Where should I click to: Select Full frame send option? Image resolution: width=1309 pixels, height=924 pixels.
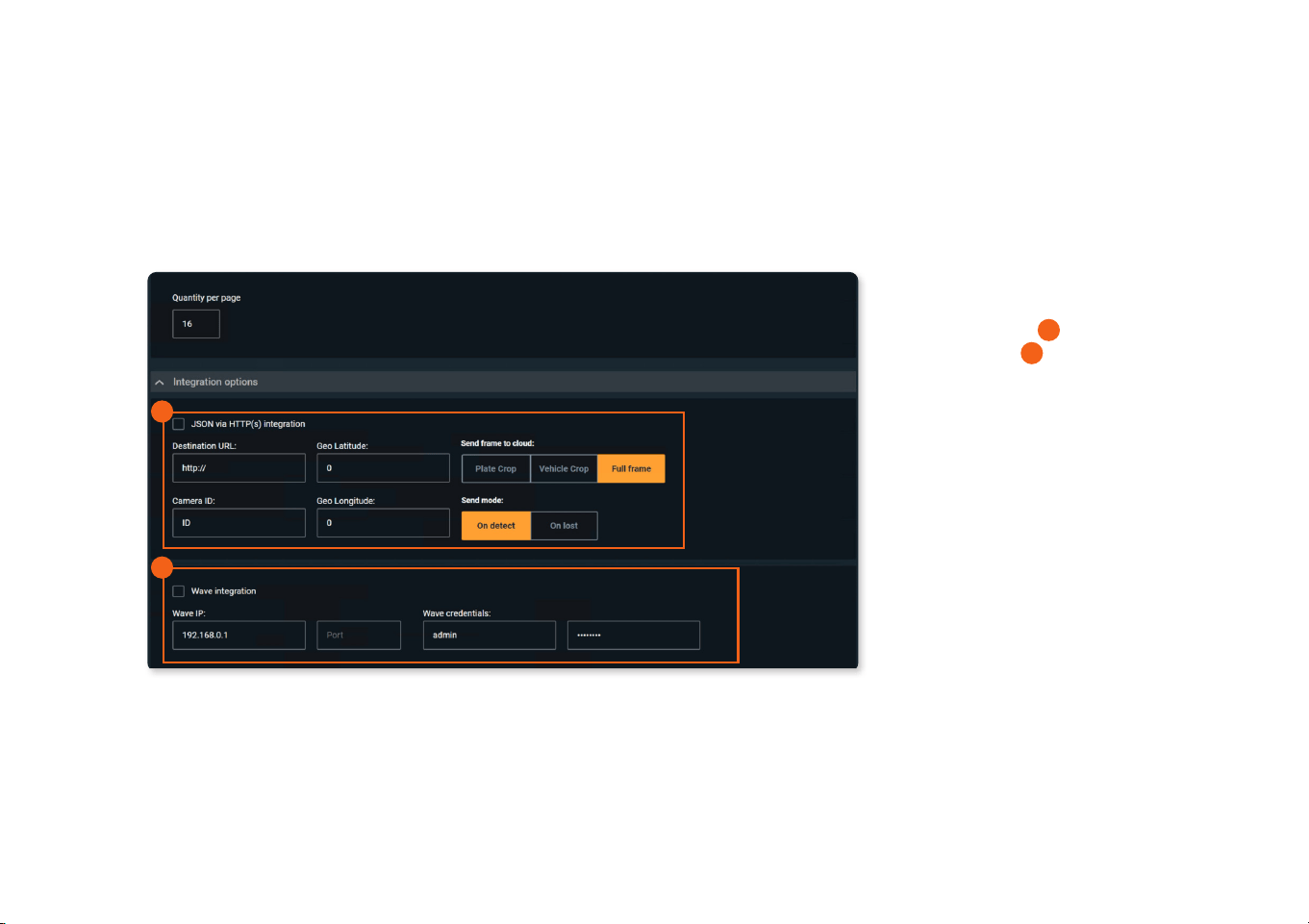(631, 469)
